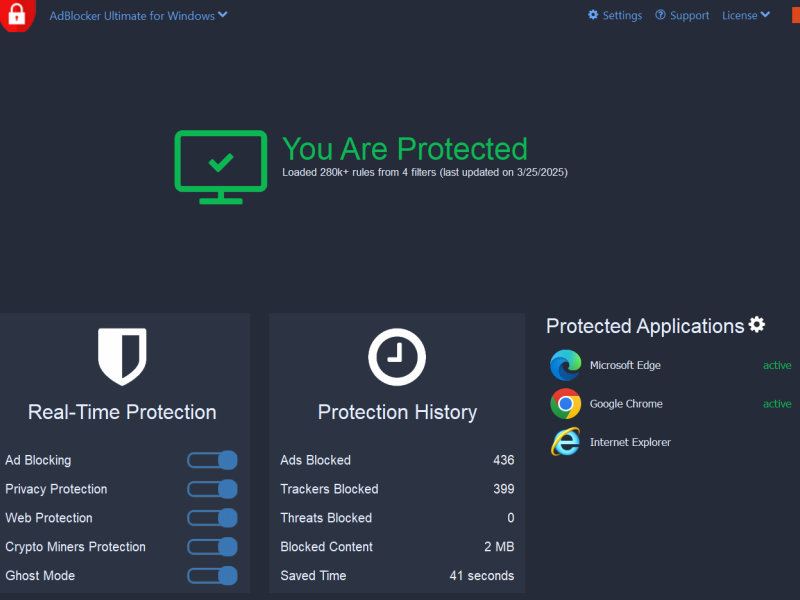Click the Blocked Content value 2 MB
This screenshot has height=600, width=800.
tap(499, 547)
